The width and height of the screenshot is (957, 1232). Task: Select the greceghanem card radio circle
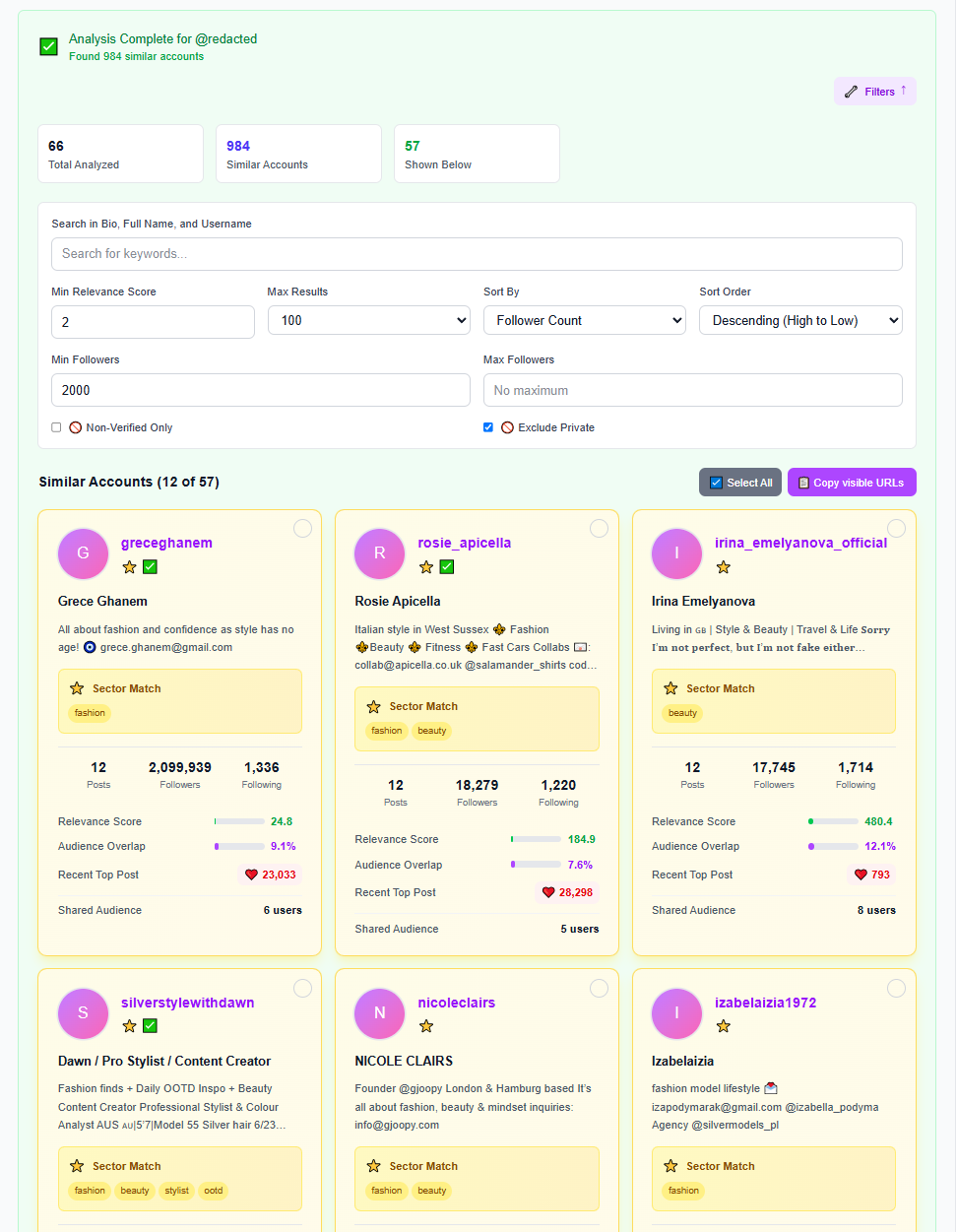(302, 529)
